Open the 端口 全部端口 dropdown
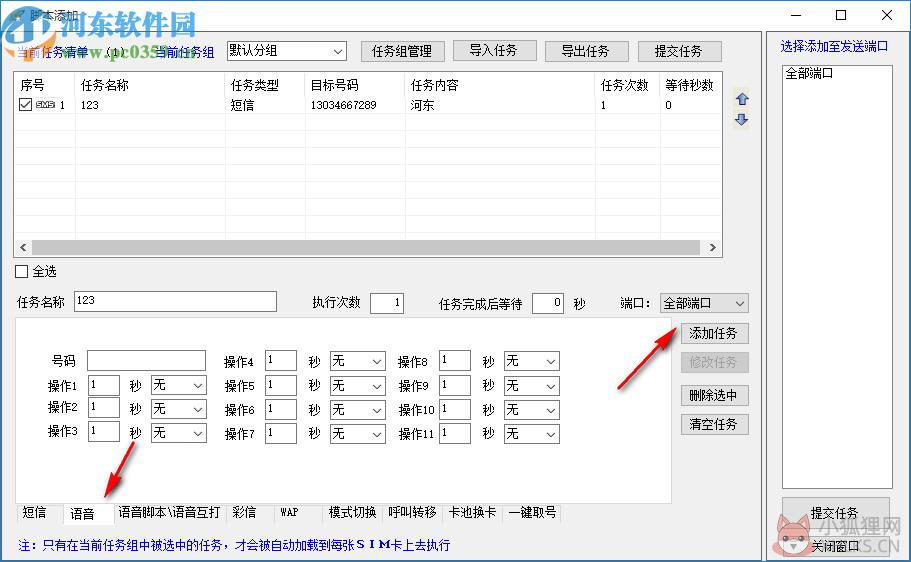 (x=704, y=303)
